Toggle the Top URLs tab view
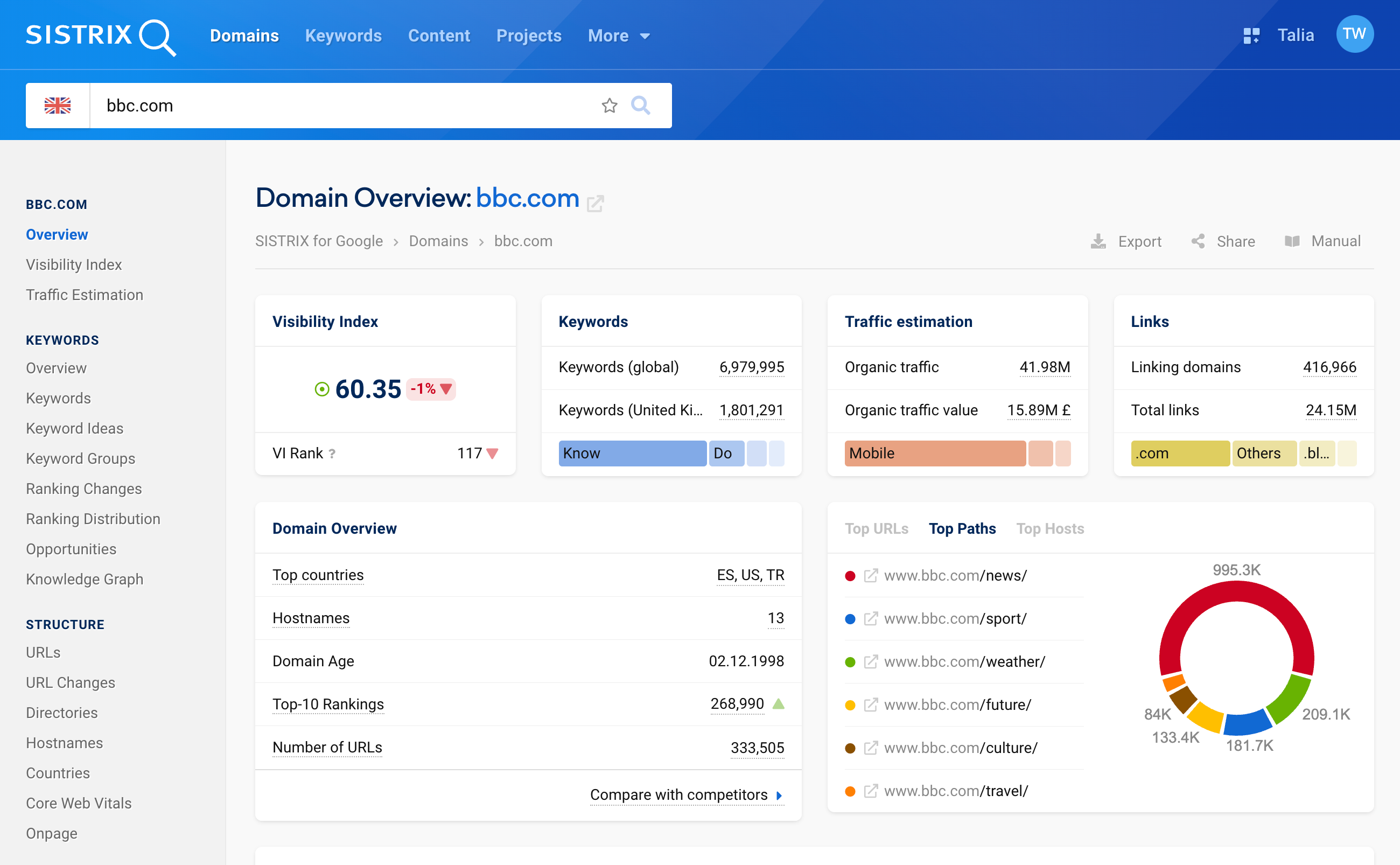This screenshot has width=1400, height=865. 875,528
